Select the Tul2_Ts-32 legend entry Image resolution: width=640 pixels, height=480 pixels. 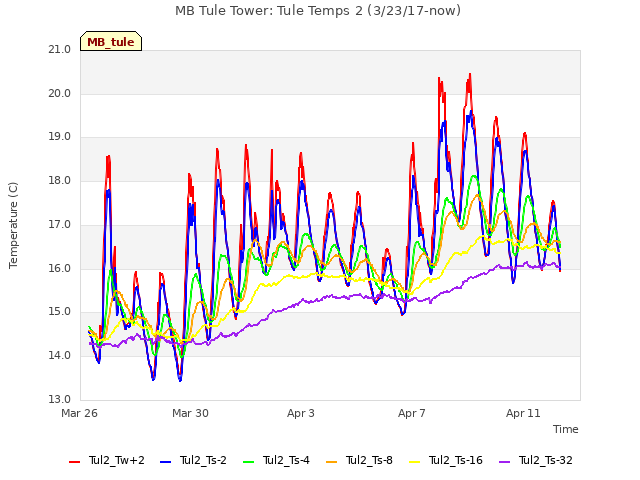click(536, 460)
